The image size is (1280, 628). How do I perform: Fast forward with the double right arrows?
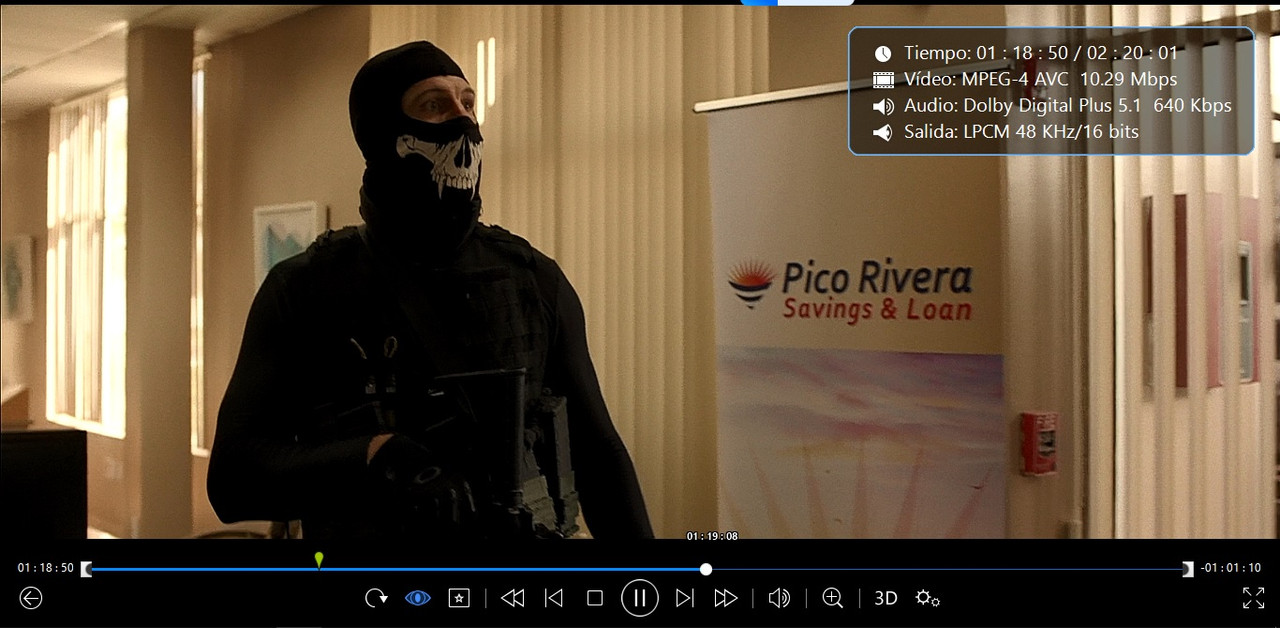tap(726, 598)
